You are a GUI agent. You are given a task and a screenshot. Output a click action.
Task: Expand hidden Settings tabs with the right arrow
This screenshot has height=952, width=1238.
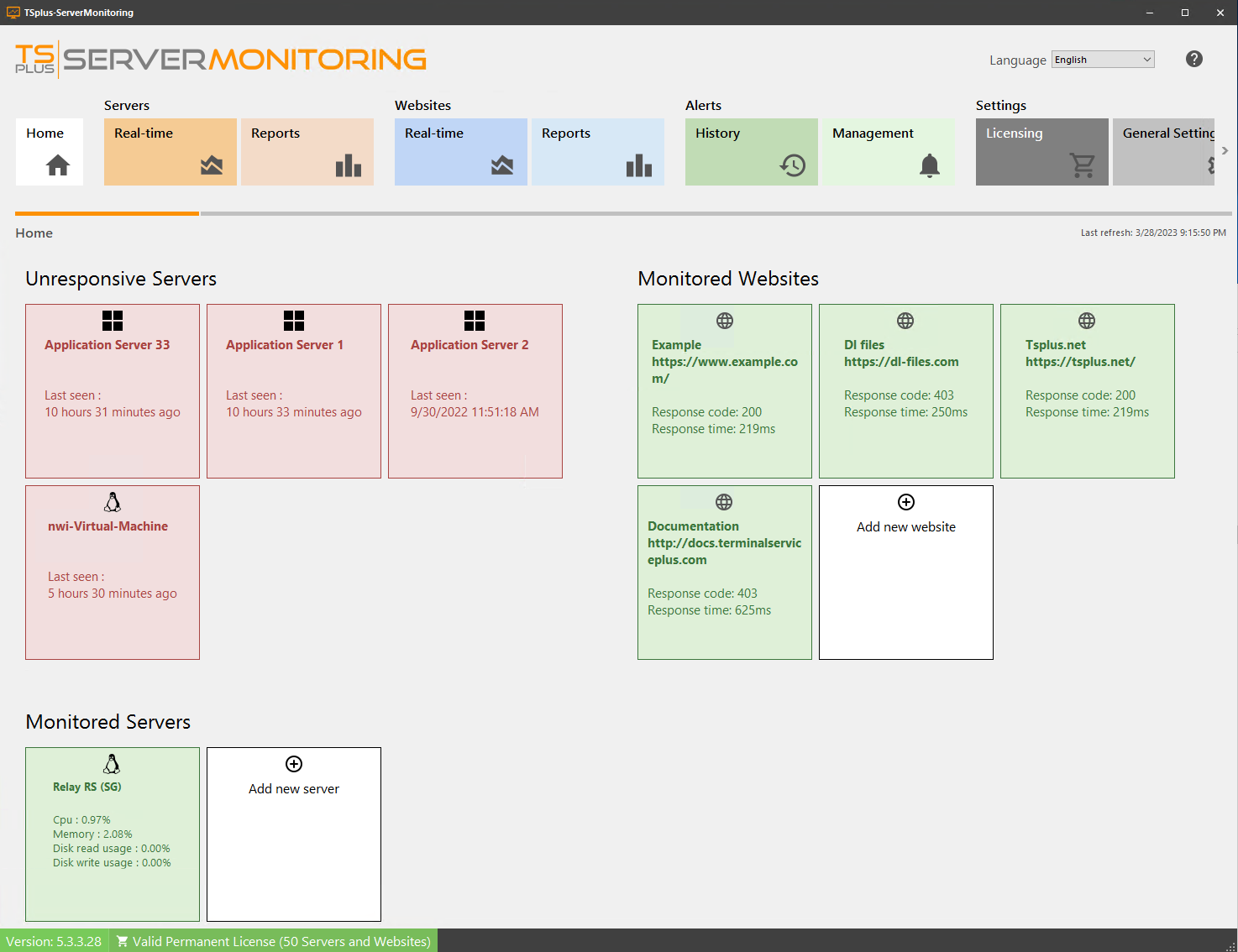(x=1225, y=150)
